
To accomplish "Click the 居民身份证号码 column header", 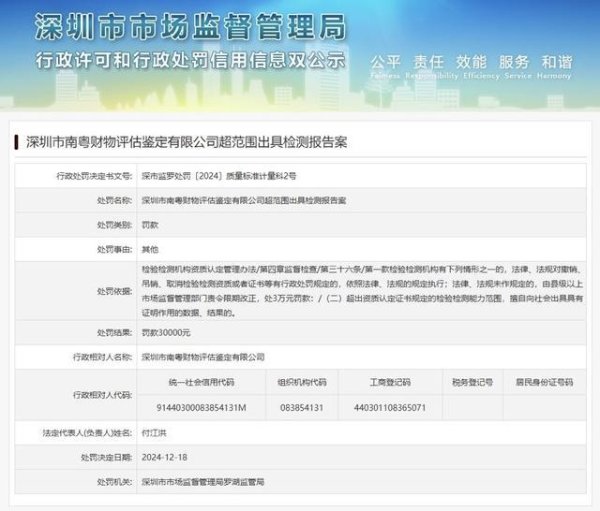I will pos(544,382).
